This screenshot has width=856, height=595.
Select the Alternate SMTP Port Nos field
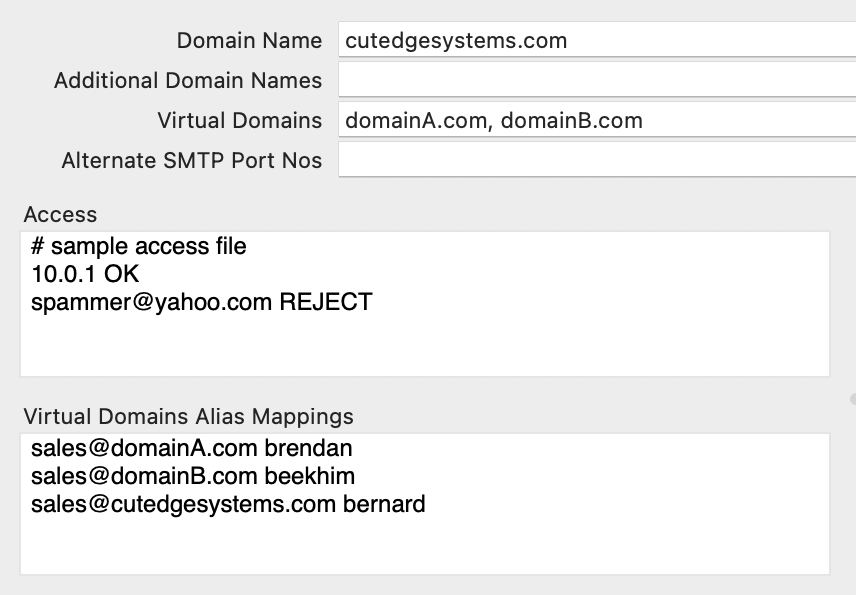click(x=596, y=160)
